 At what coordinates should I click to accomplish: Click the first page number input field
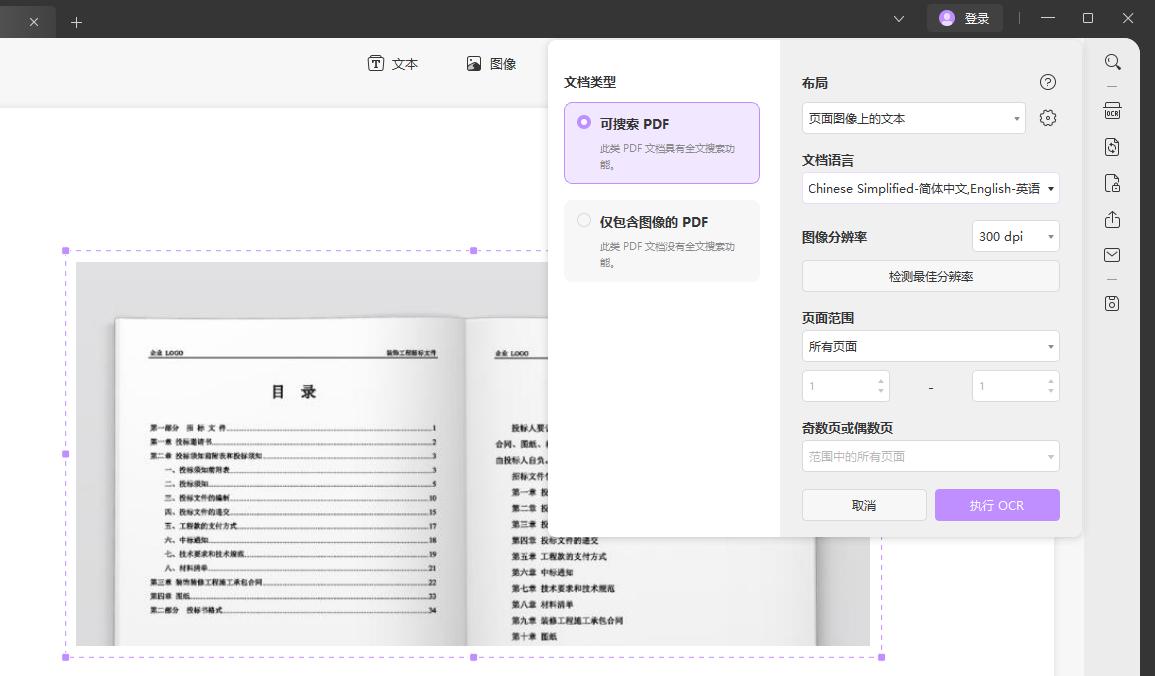(x=840, y=385)
